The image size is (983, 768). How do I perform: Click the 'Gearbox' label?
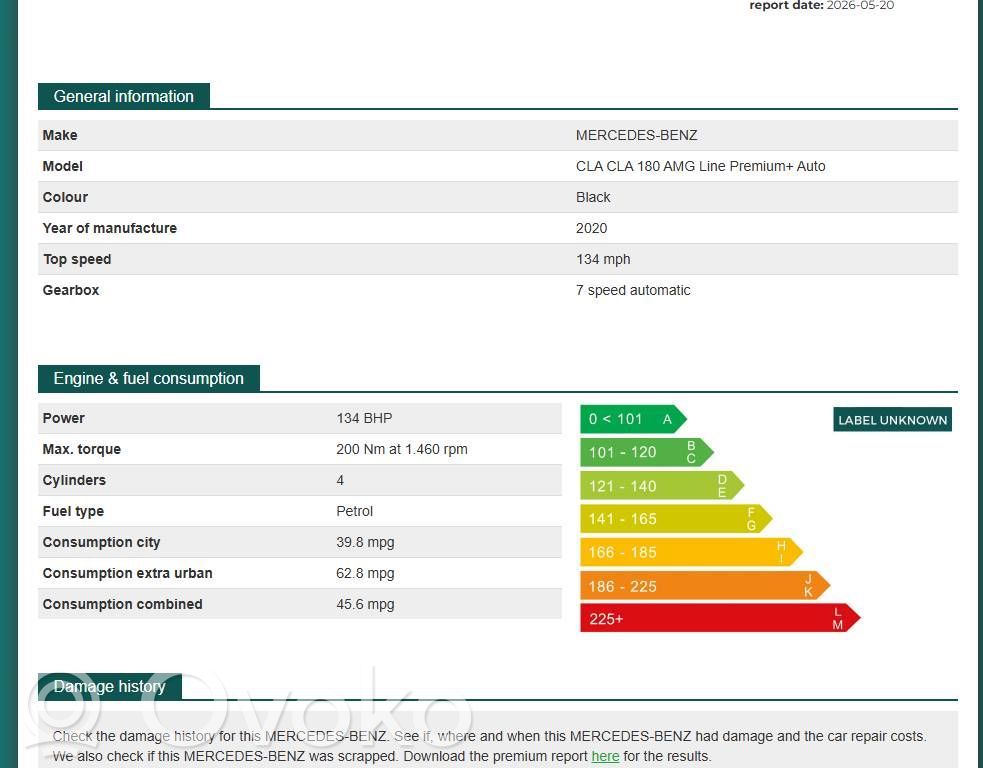[71, 290]
